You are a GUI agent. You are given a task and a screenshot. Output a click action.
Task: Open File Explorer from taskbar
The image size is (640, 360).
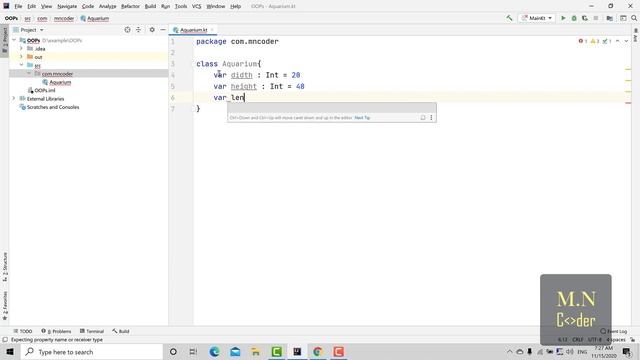point(256,351)
